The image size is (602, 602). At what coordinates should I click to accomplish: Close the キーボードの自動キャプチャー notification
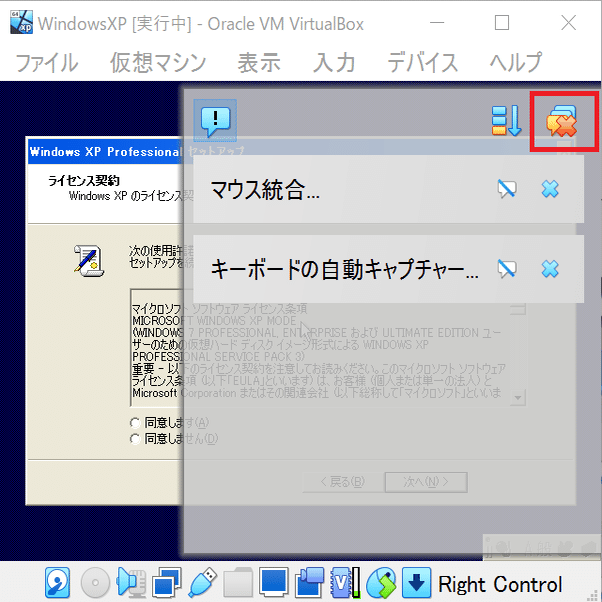point(550,268)
